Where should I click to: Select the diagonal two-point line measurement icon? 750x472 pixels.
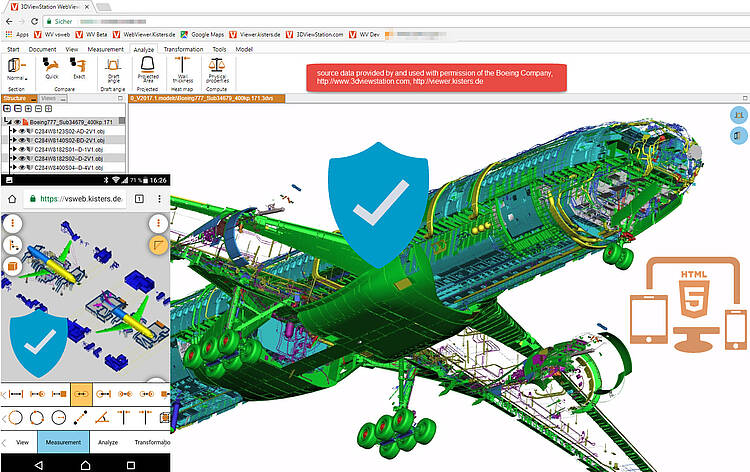(x=80, y=417)
